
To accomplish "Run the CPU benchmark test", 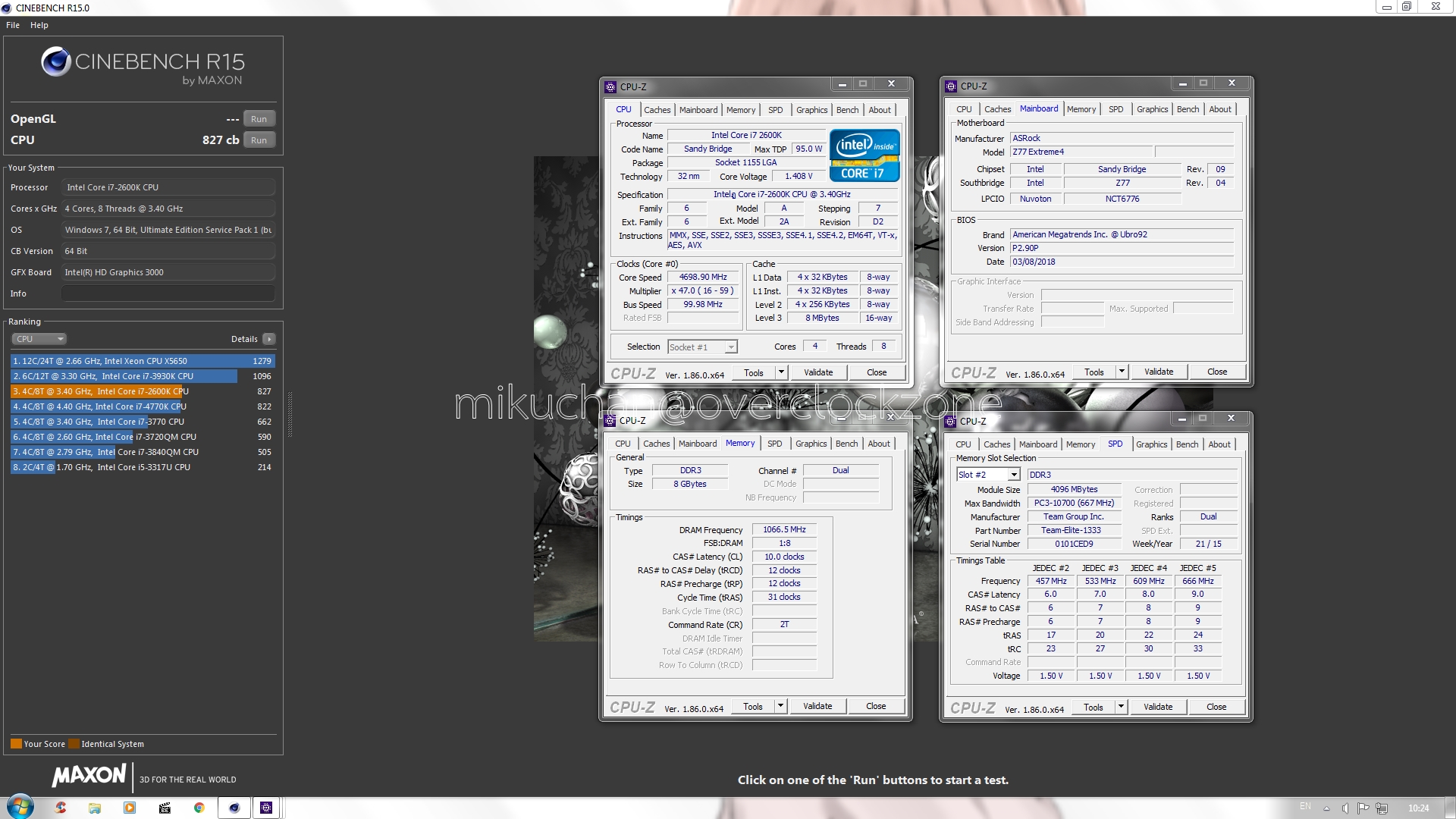I will (x=259, y=140).
